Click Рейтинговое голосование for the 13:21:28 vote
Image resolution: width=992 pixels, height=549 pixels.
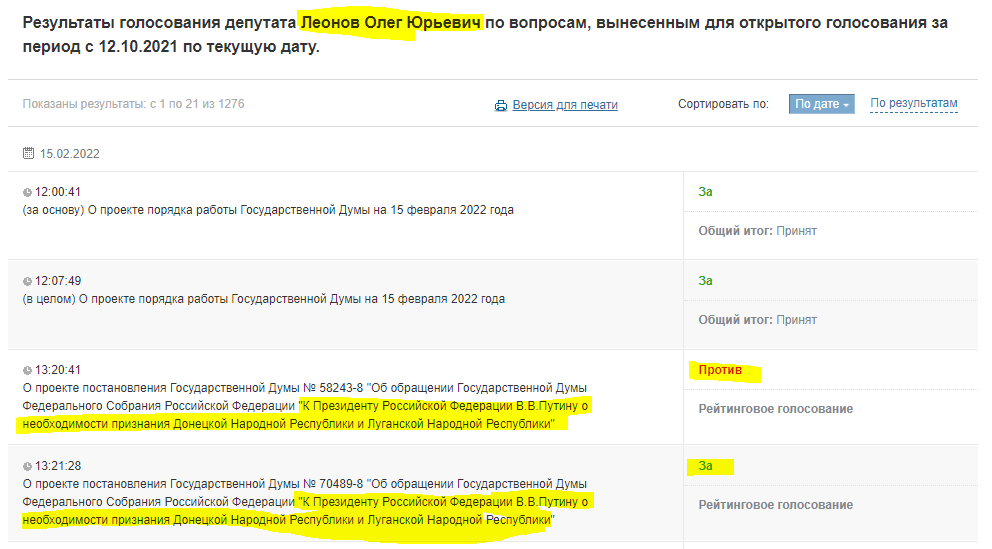tap(776, 505)
